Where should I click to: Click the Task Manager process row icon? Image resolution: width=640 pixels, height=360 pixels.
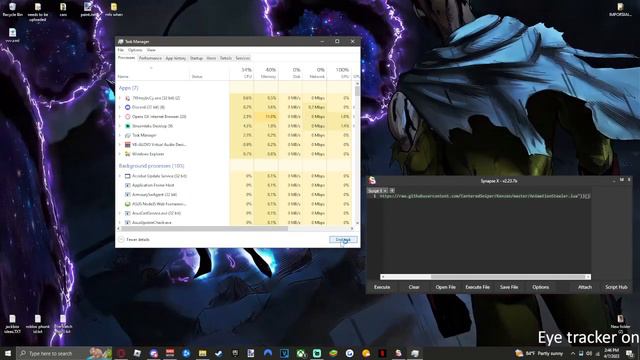point(127,136)
